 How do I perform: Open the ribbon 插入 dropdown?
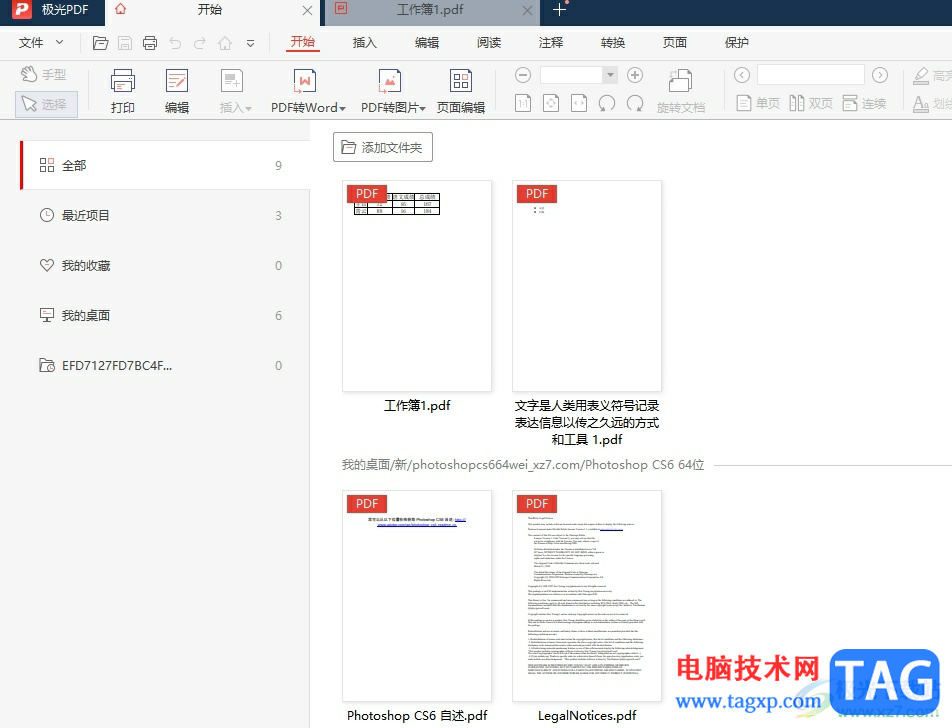pyautogui.click(x=234, y=91)
